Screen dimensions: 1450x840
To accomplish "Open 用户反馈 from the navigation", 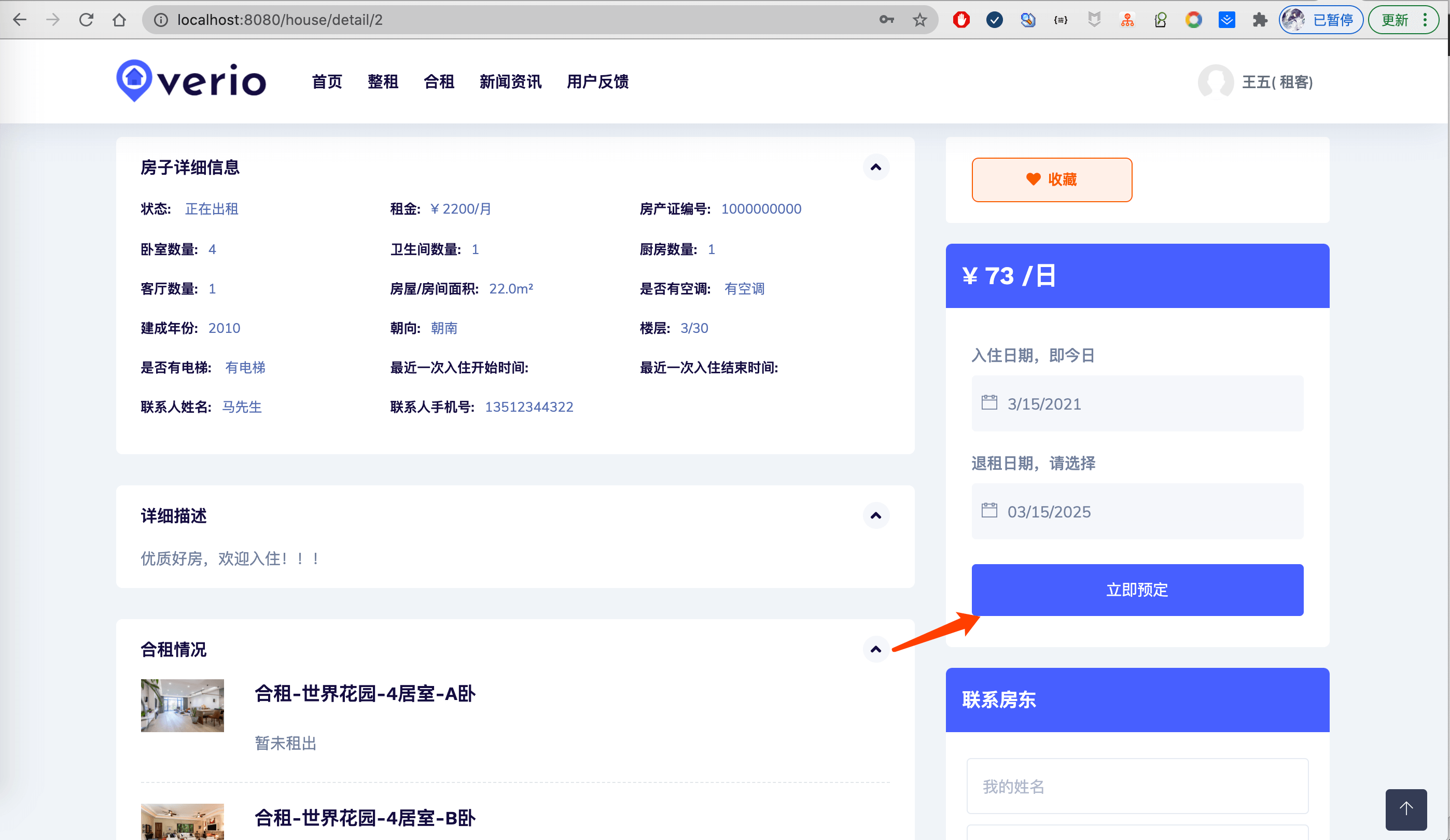I will tap(597, 82).
